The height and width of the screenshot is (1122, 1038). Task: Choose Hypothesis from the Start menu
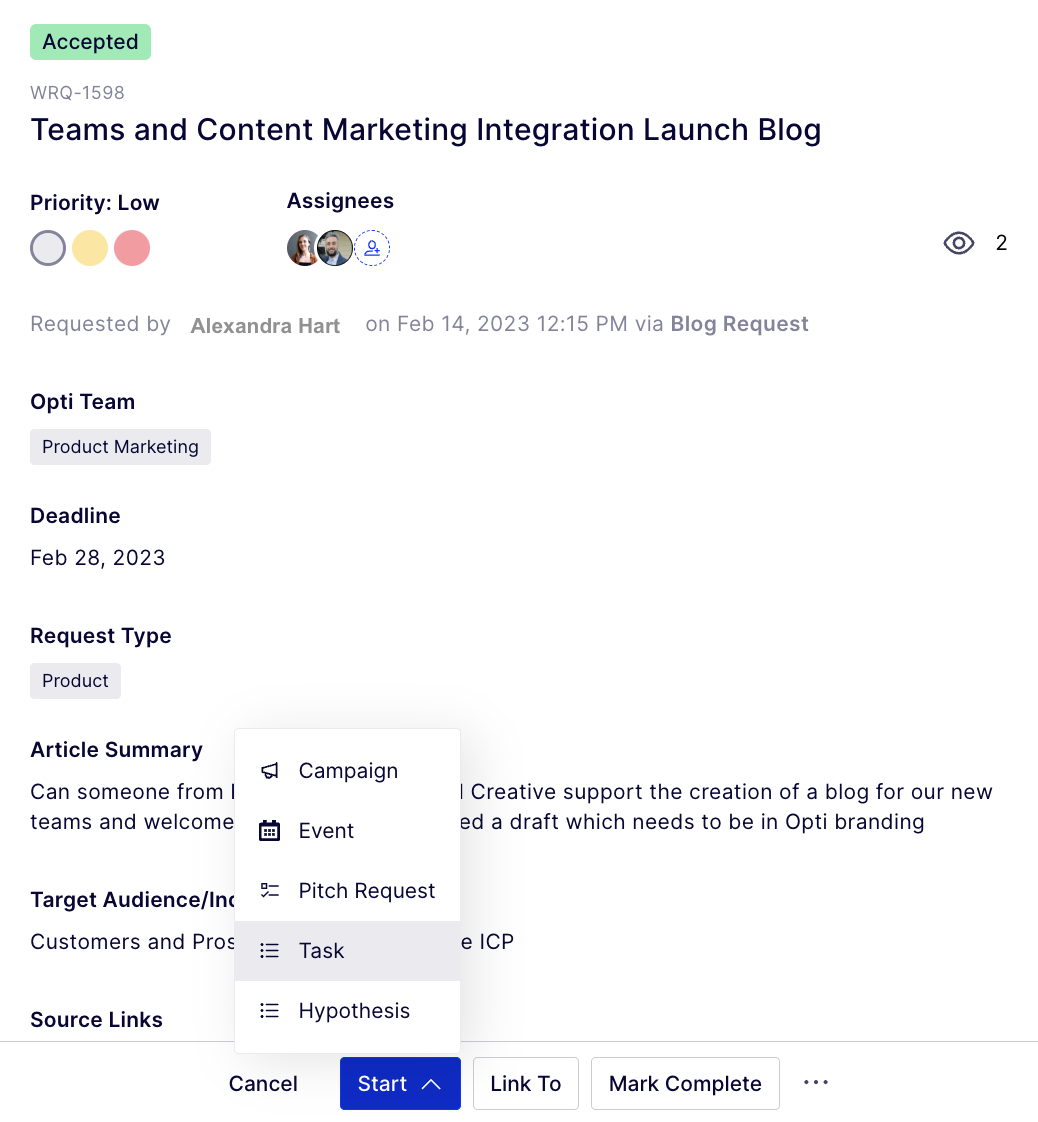point(348,1011)
